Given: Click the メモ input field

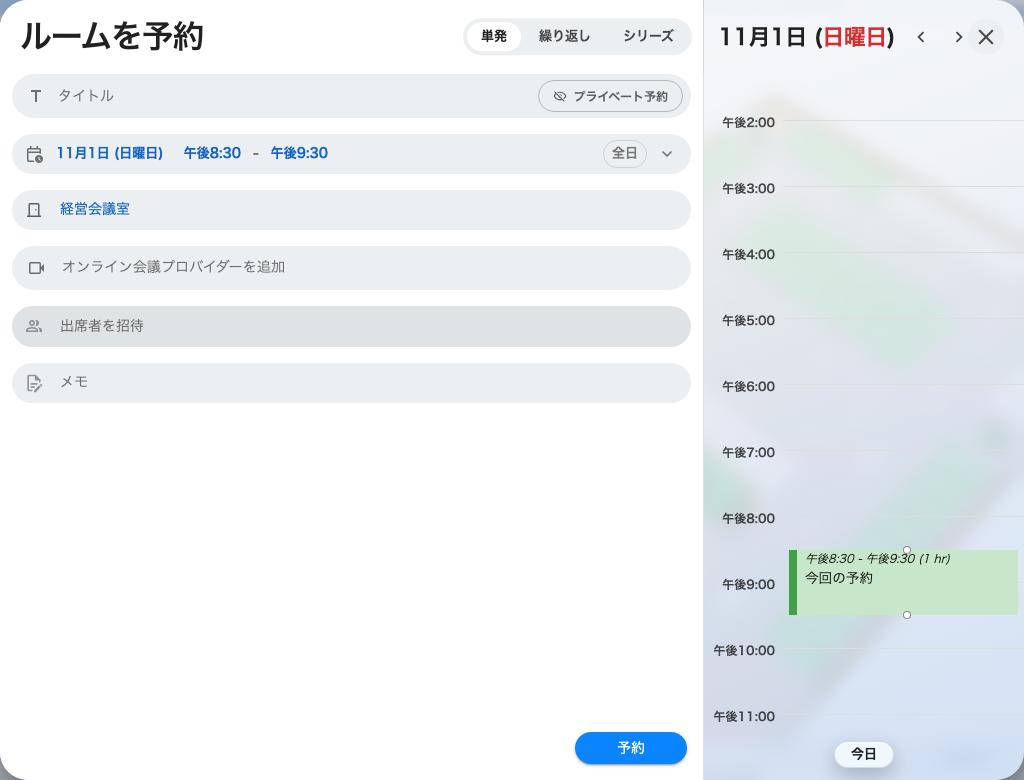Looking at the screenshot, I should tap(351, 383).
